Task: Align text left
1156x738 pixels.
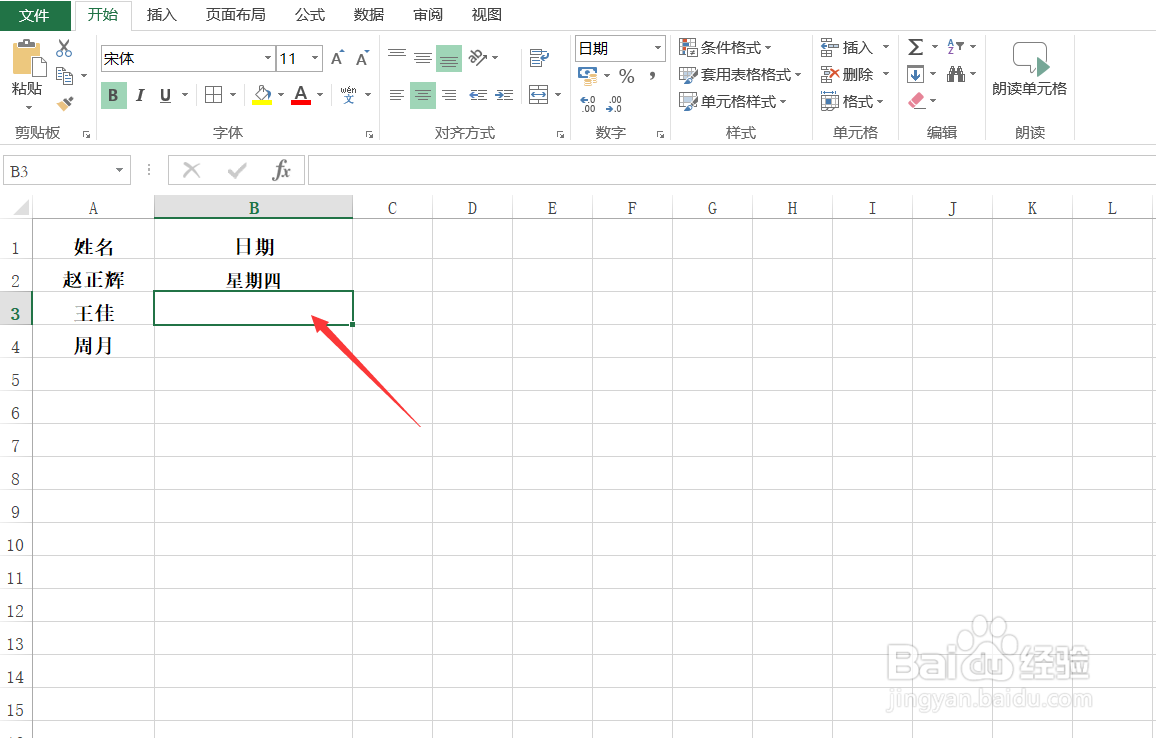Action: click(397, 95)
